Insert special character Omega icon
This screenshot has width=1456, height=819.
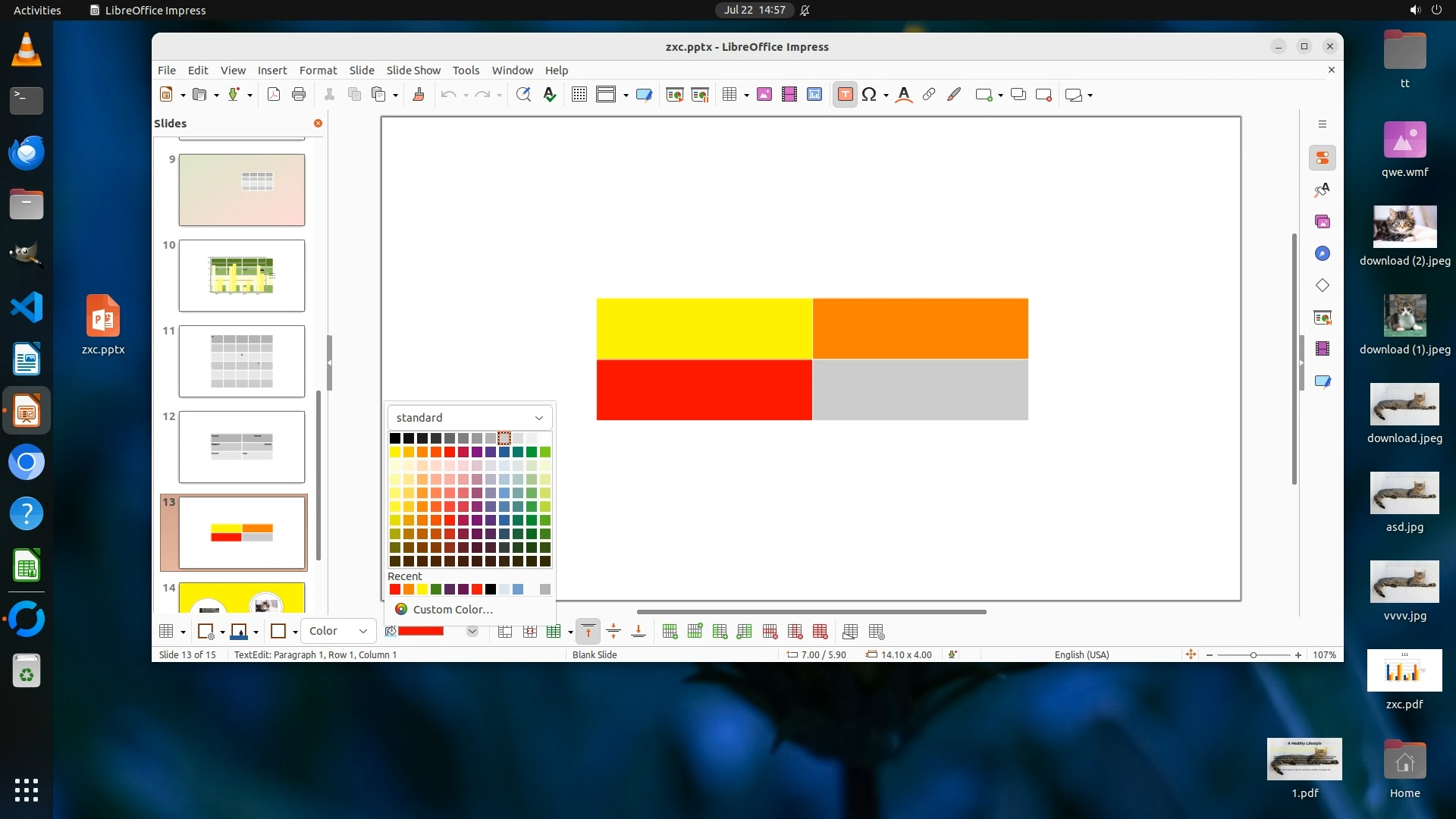coord(869,95)
